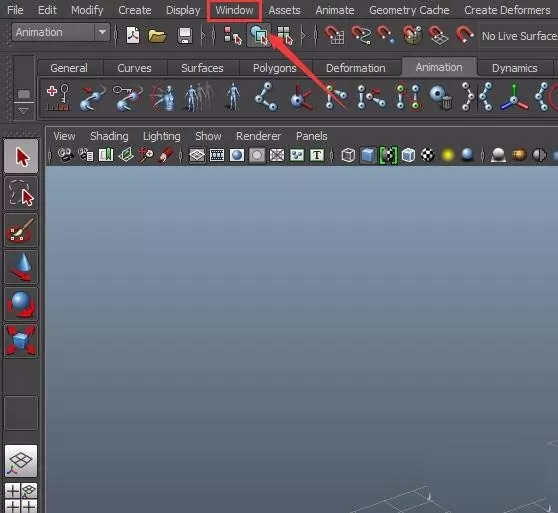
Task: Select the Lasso Select Tool
Action: pyautogui.click(x=21, y=194)
